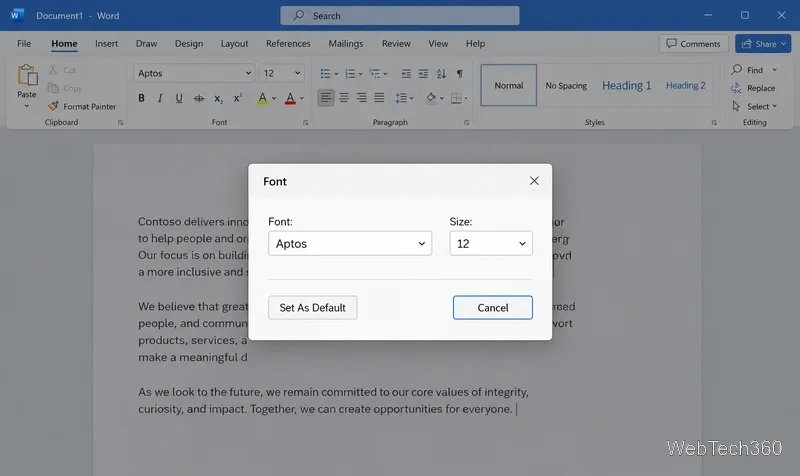Screen dimensions: 800x476
Task: Click the Copy icon in Clipboard group
Action: tap(53, 88)
